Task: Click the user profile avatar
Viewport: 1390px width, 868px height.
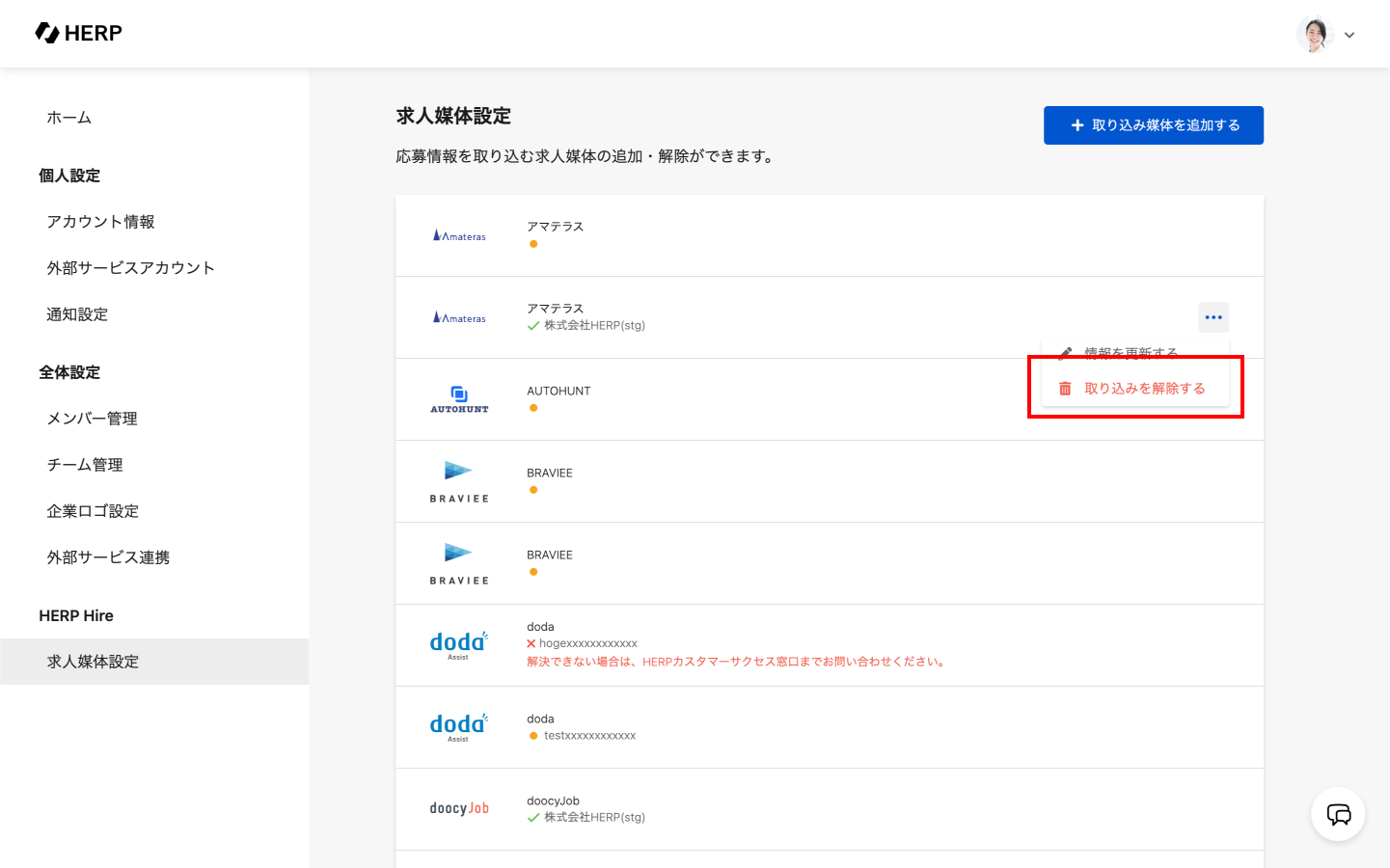Action: pos(1314,34)
